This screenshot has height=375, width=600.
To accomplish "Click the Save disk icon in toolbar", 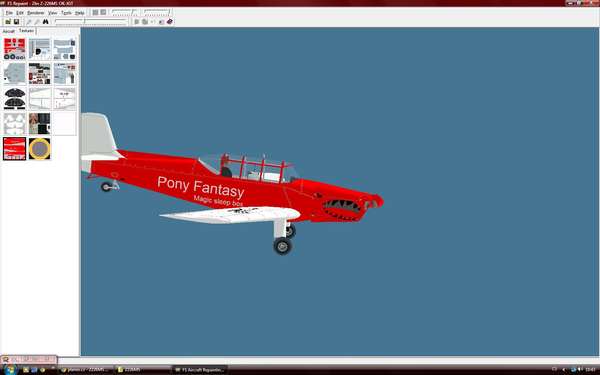I will point(16,22).
